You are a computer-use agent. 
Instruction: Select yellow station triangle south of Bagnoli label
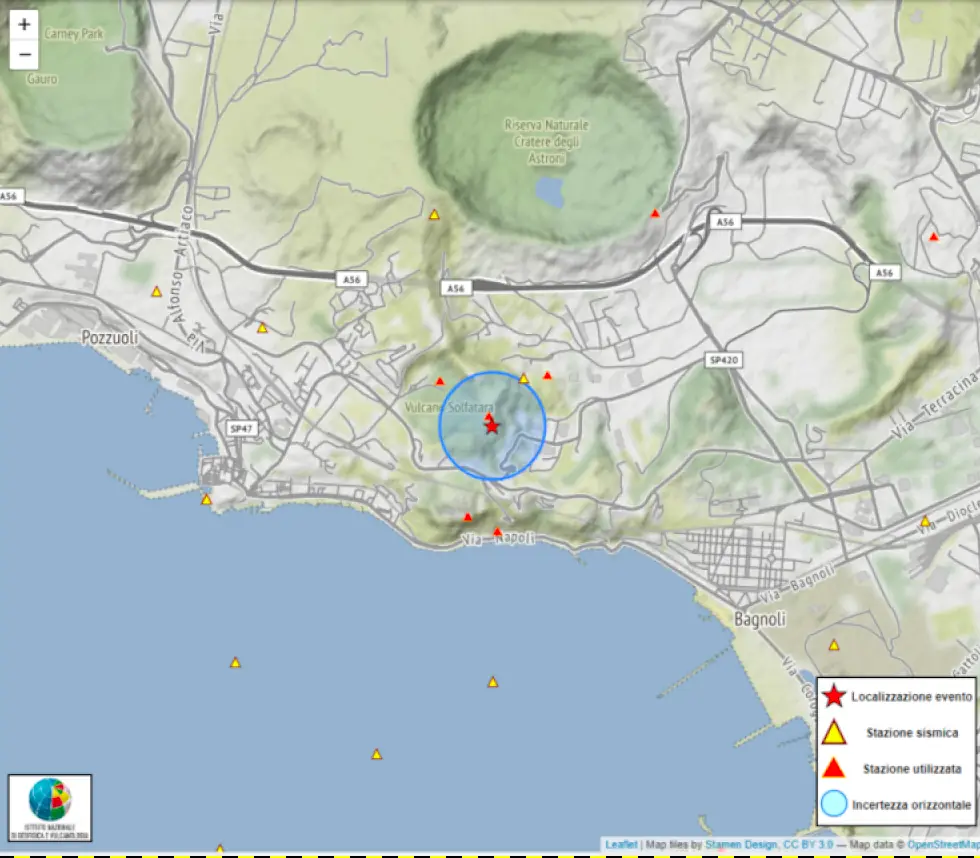(834, 646)
